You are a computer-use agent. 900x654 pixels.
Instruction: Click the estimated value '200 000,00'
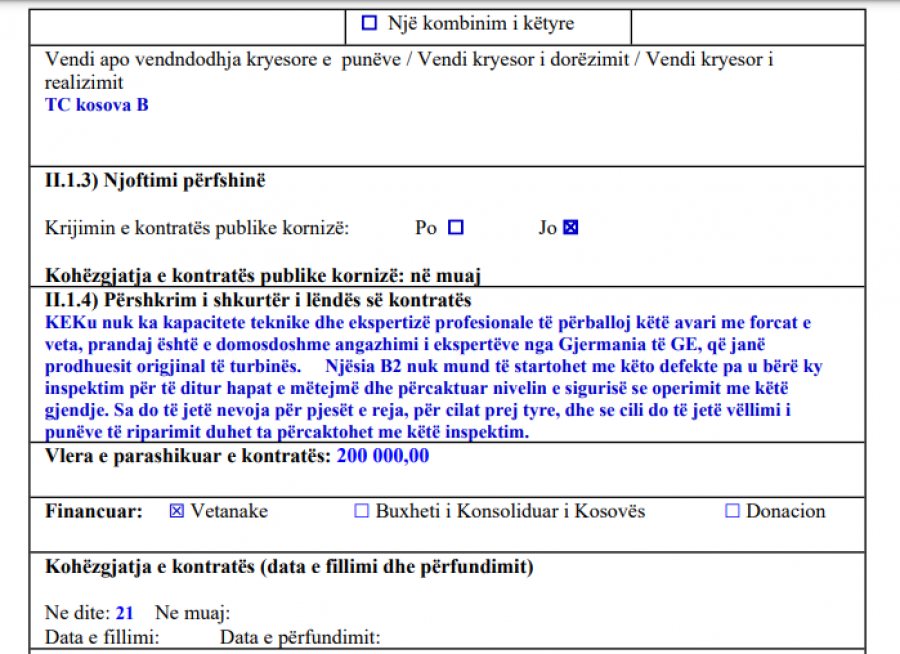(x=383, y=456)
